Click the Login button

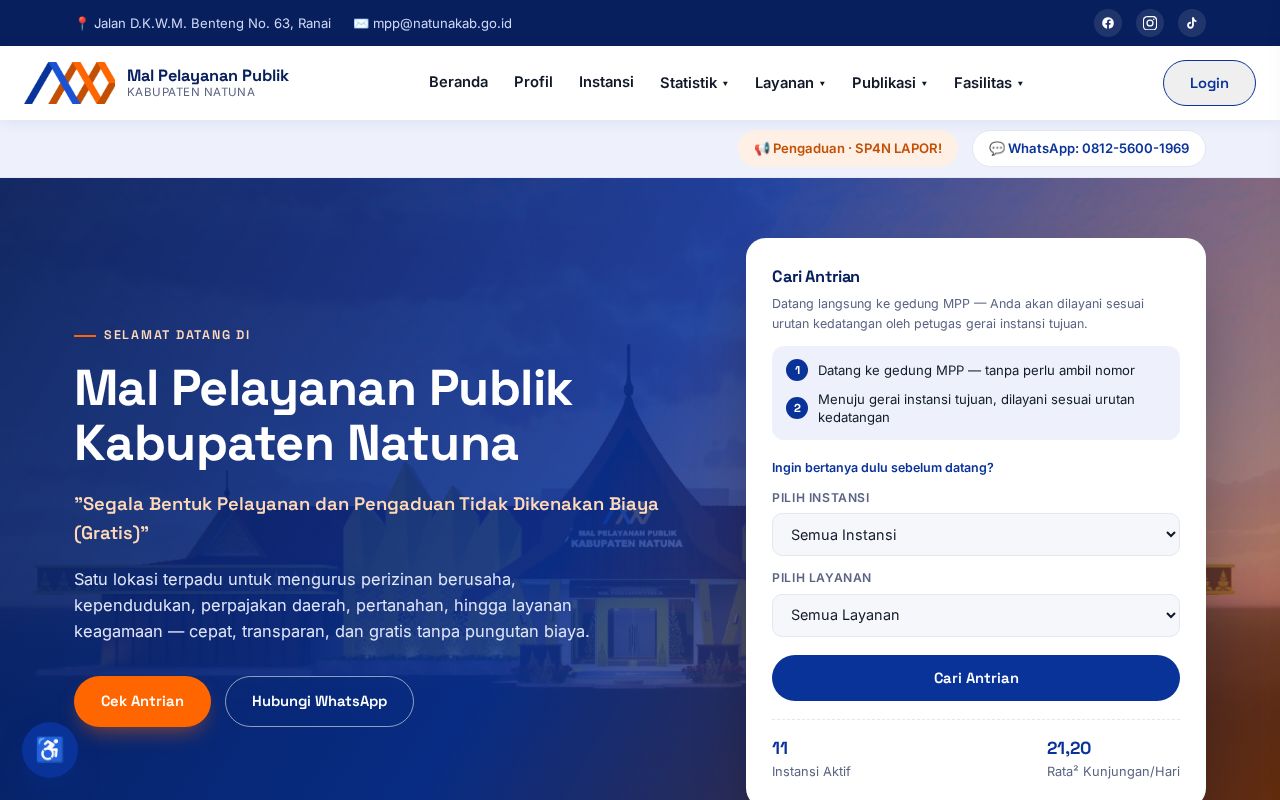click(x=1209, y=83)
